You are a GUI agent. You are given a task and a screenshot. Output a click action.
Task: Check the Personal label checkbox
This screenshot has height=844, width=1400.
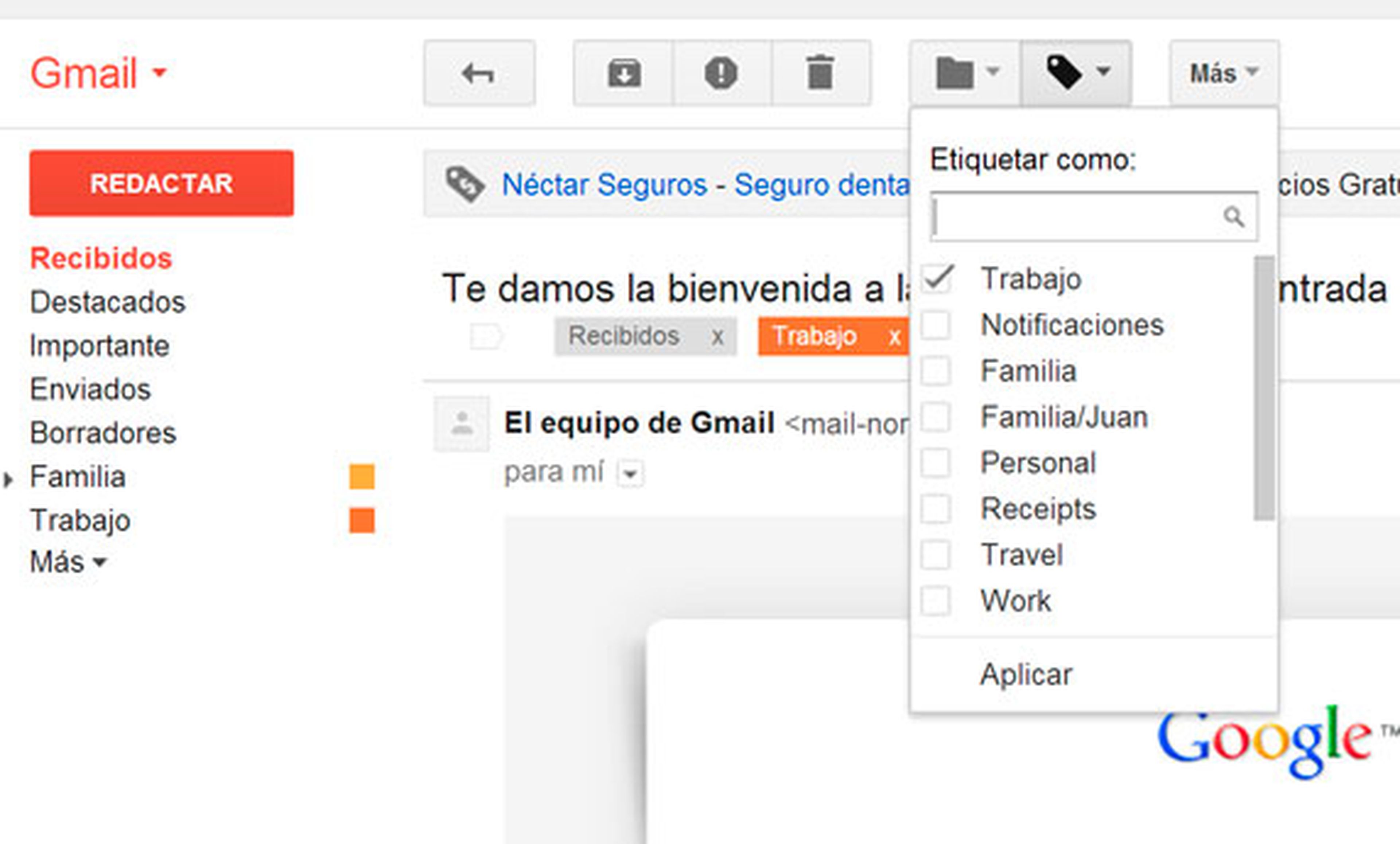936,463
